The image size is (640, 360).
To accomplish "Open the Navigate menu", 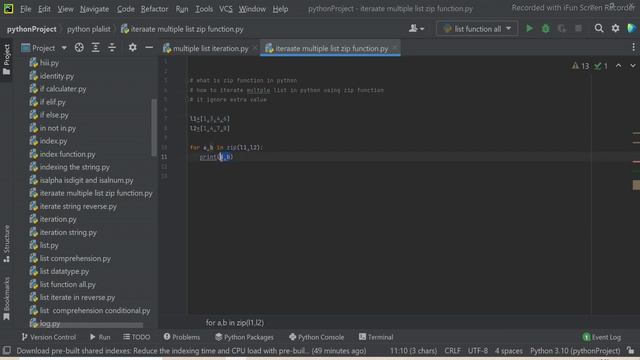I will pos(94,9).
